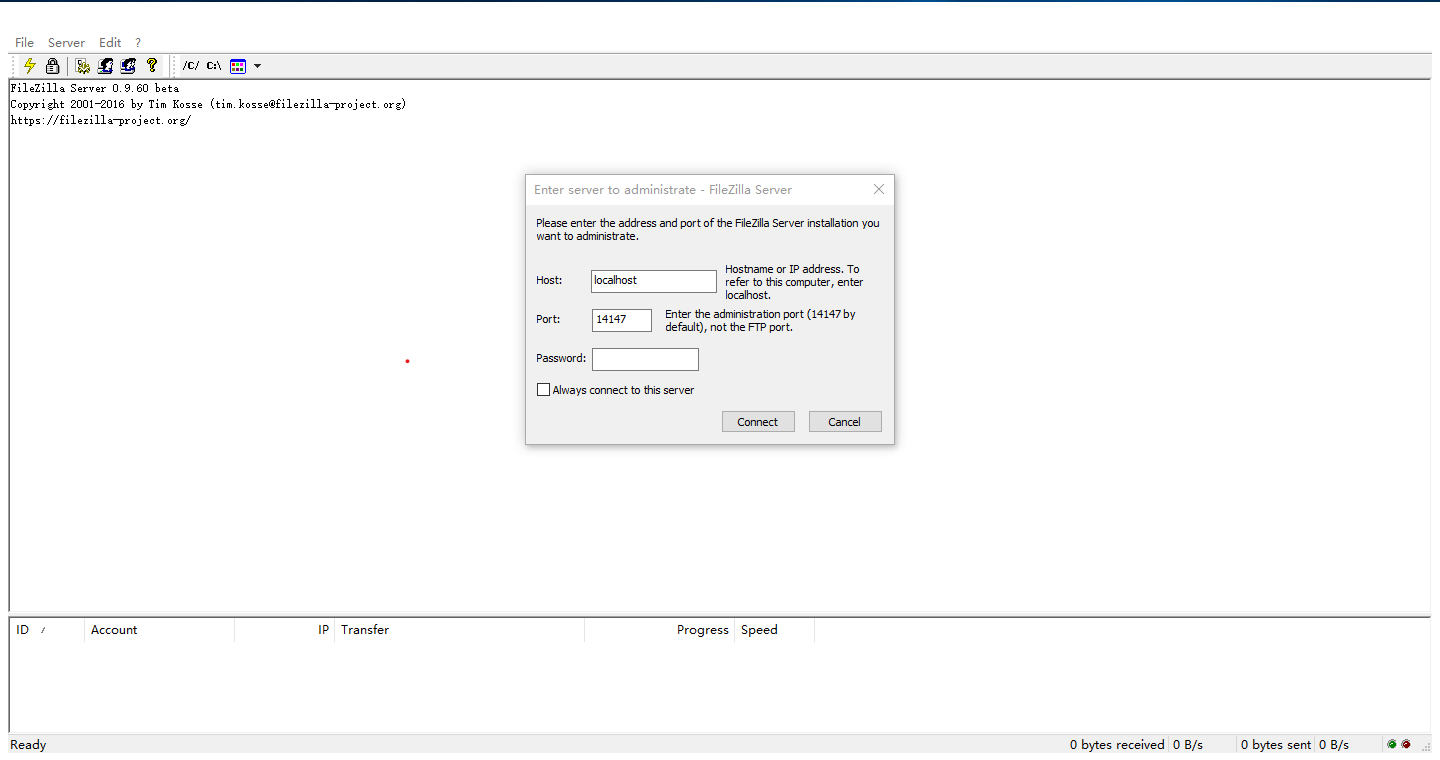Click the Copyright 2001-2016 Tim Kosse log line

click(208, 104)
